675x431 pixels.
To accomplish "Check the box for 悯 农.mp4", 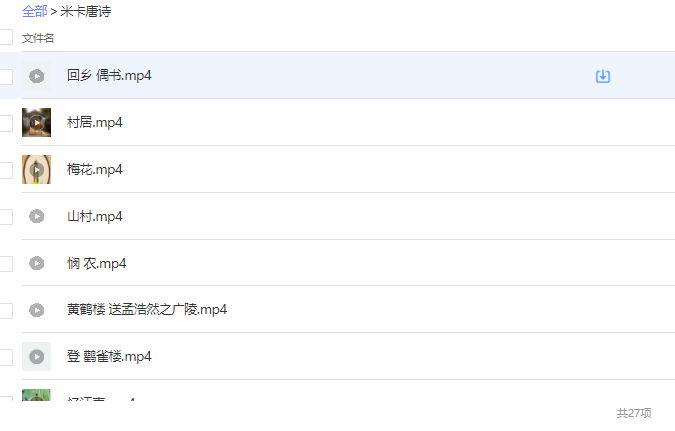I will click(x=5, y=264).
